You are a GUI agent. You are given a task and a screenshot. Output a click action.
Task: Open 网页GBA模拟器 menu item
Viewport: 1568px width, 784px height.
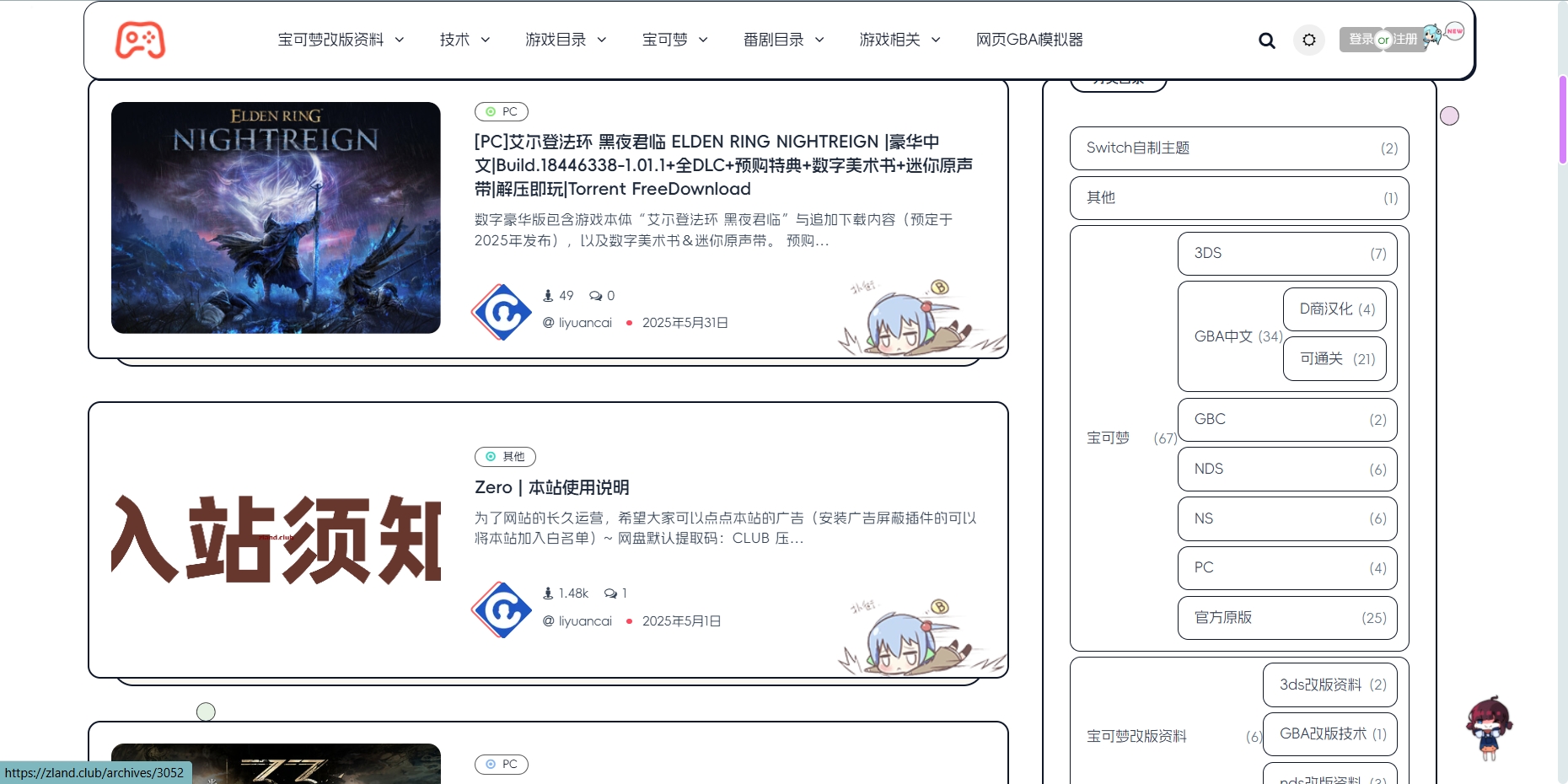(1029, 40)
